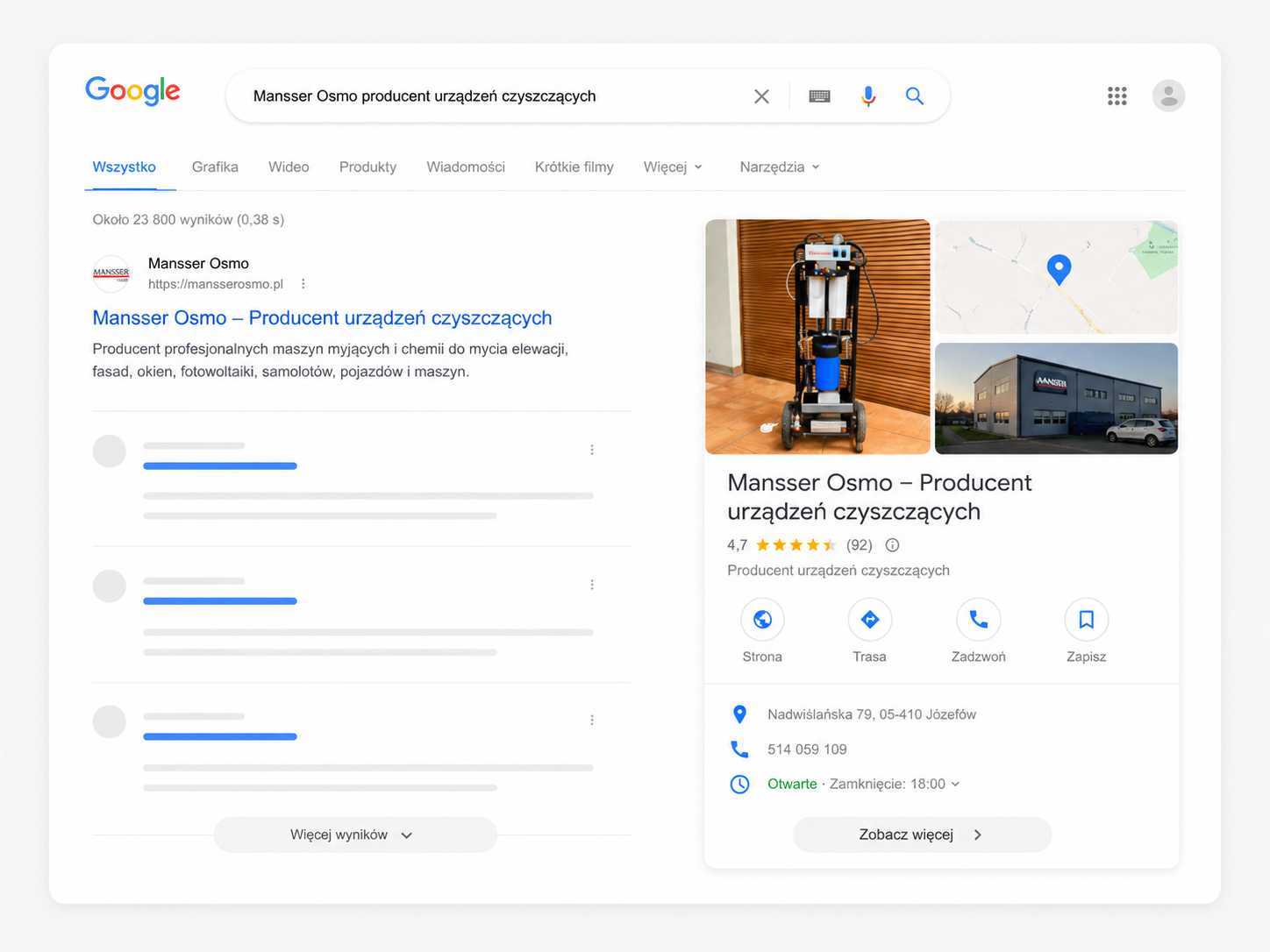Open the Krótkie filmy tab

[574, 167]
